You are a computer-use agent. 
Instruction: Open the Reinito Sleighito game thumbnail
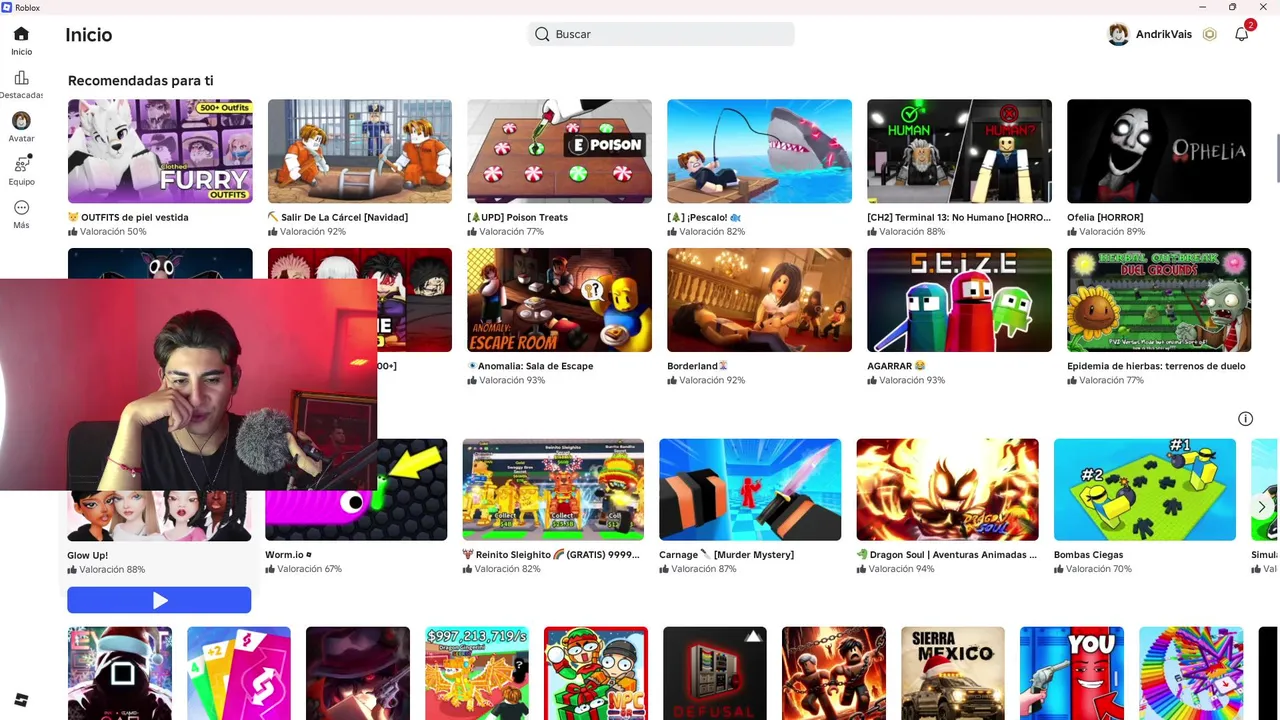pos(553,490)
